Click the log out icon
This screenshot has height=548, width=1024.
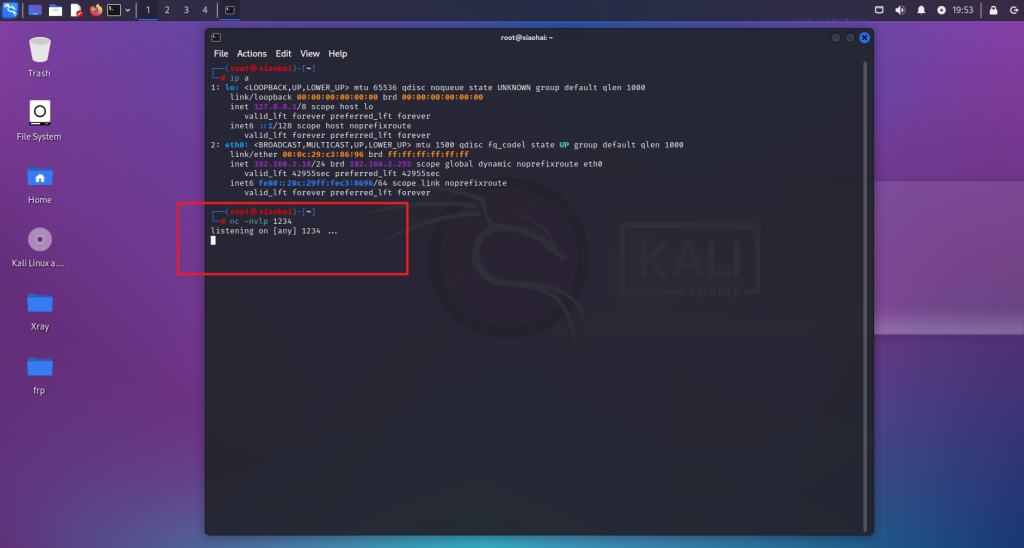[1014, 10]
